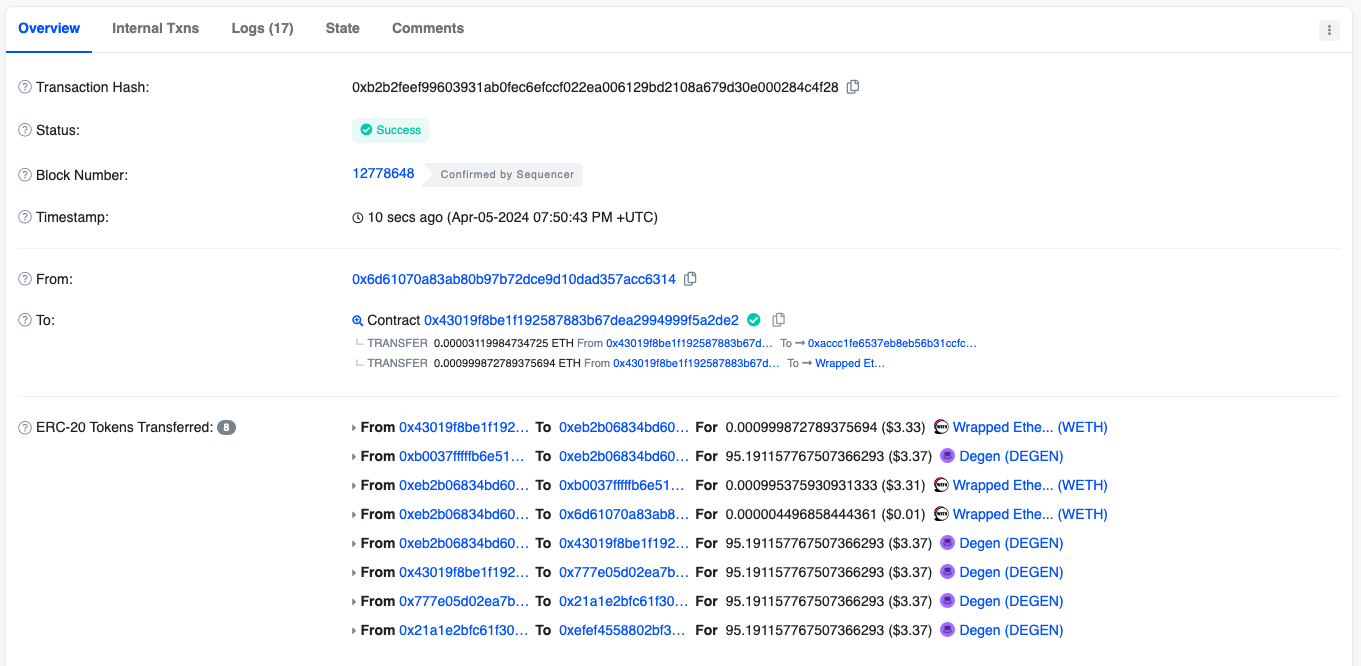Click WETH token icon on the $3.33 transfer

pos(941,427)
